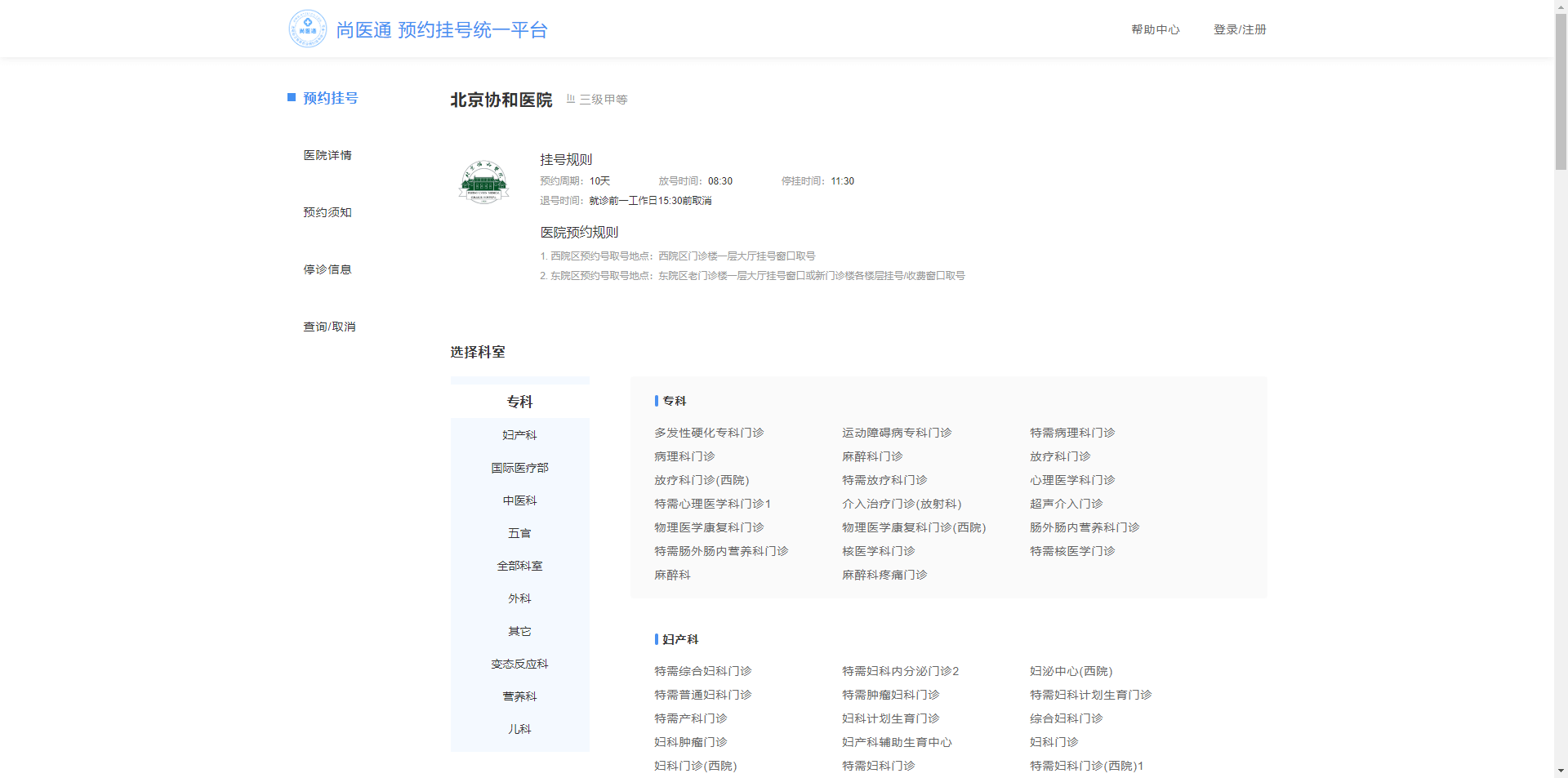
Task: Open 妇产科辅助生育中心
Action: 897,742
